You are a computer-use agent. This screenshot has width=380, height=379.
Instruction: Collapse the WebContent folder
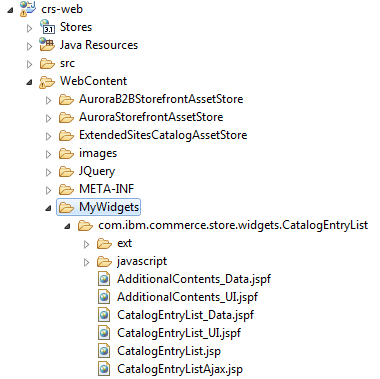[x=29, y=82]
